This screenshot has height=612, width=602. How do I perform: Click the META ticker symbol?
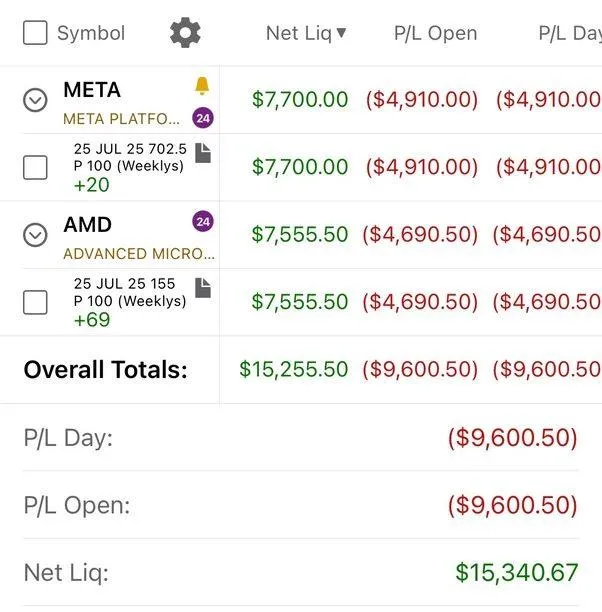[92, 90]
